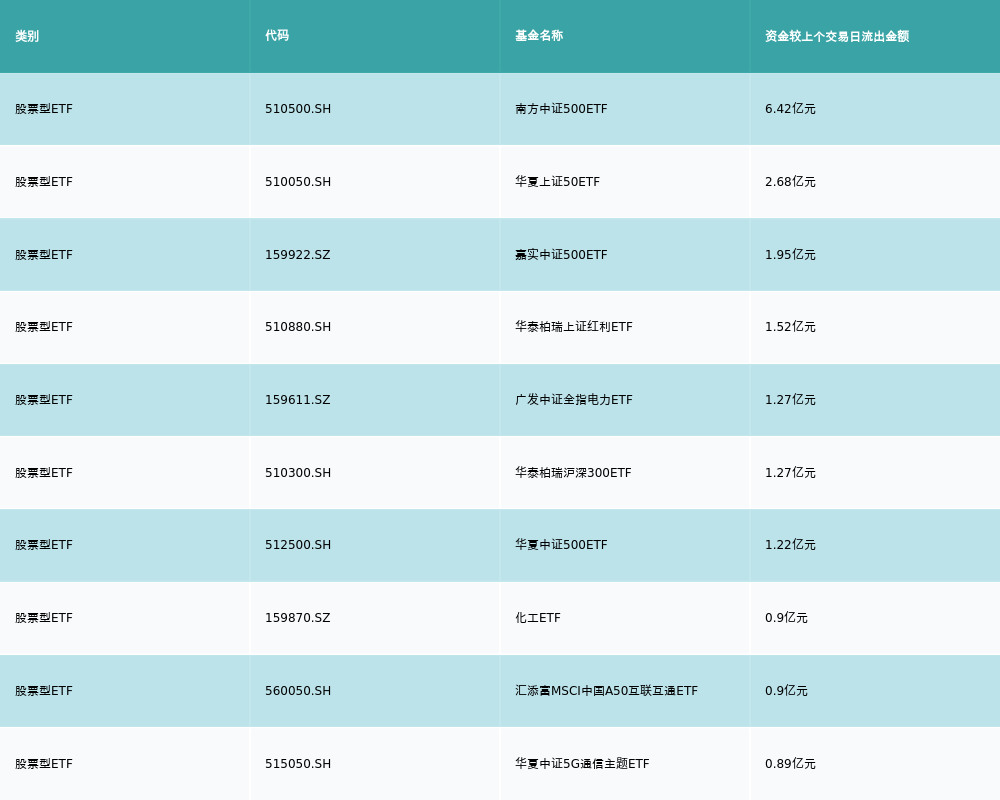Click 股票型ETF in the 159922.SZ row
This screenshot has height=800, width=1000.
tap(44, 255)
